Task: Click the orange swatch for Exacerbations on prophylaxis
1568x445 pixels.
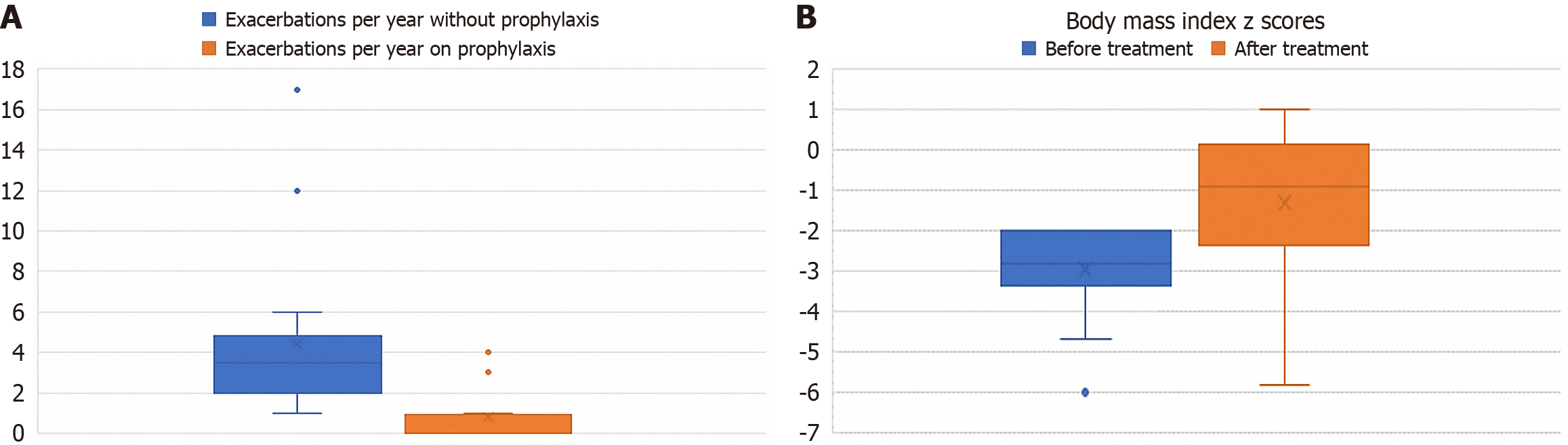Action: click(209, 49)
